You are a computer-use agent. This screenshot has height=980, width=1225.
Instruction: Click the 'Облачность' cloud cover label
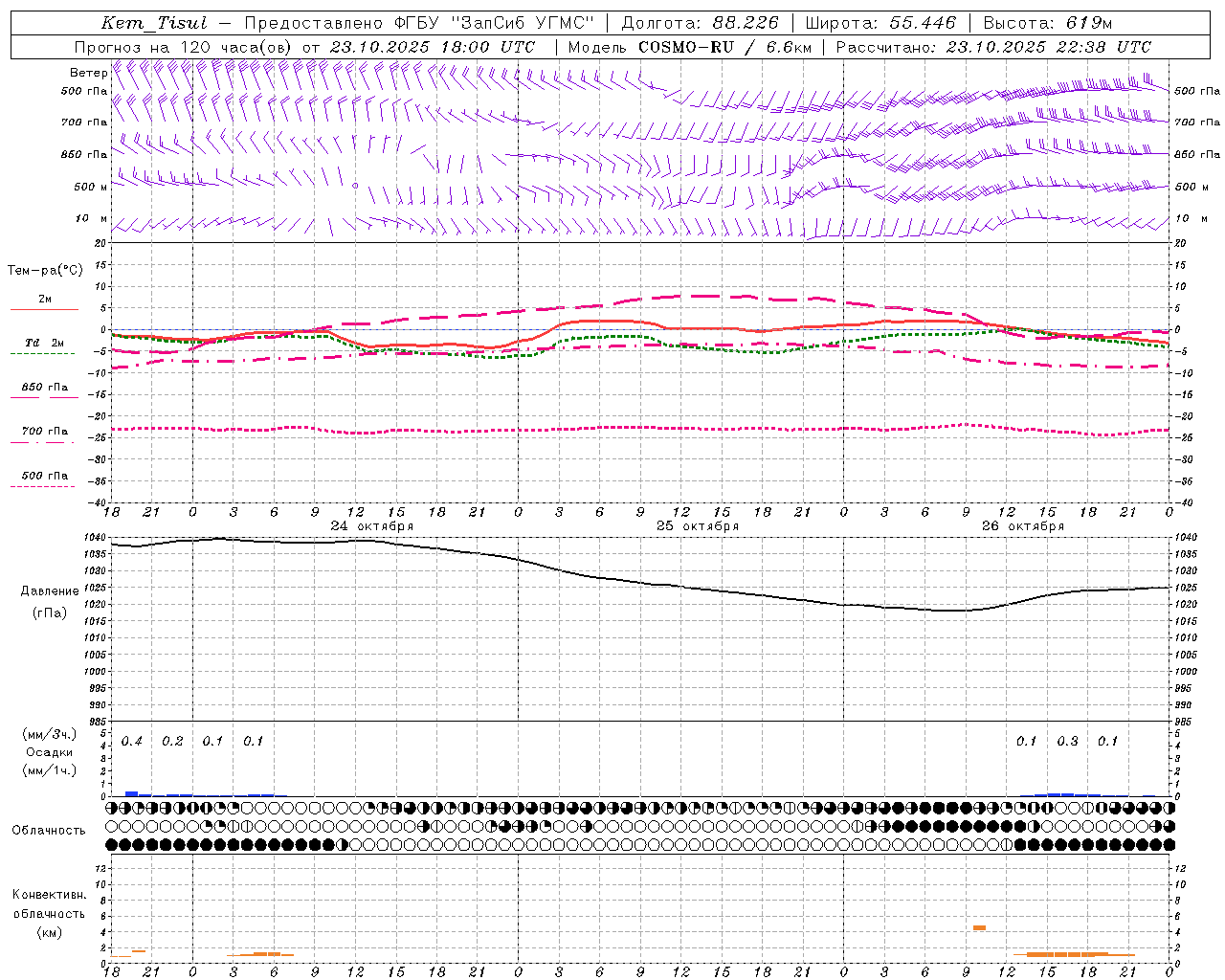(49, 831)
